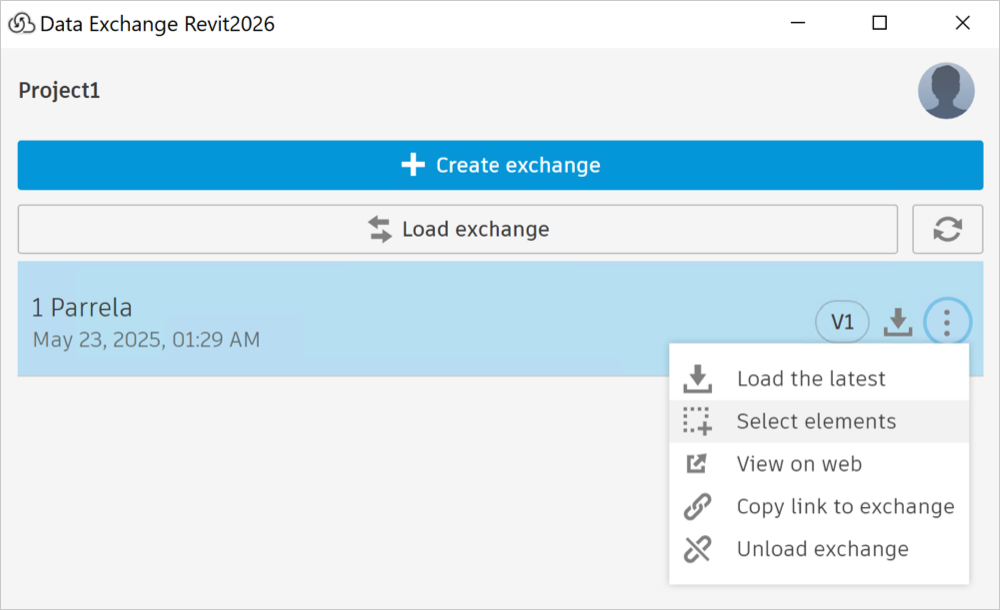
Task: Select Unload exchange from context menu
Action: pyautogui.click(x=822, y=549)
